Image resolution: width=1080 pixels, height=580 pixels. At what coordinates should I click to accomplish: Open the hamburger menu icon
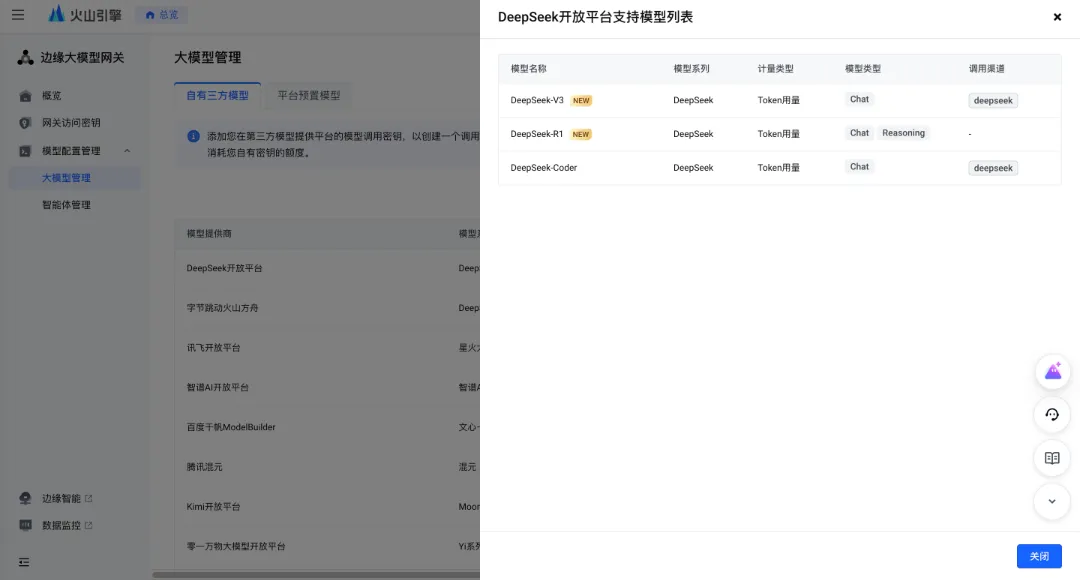coord(18,14)
